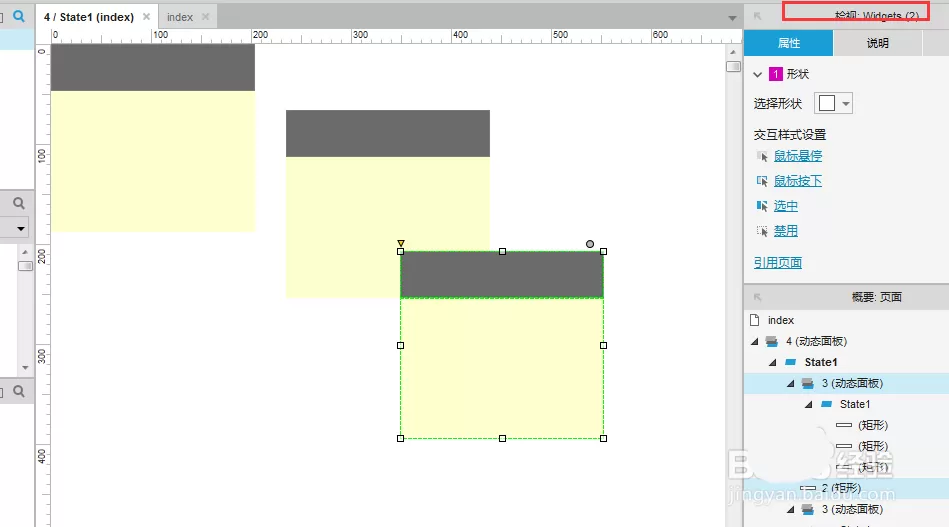Collapse the bold State1 tree node
949x527 pixels.
pyautogui.click(x=773, y=362)
